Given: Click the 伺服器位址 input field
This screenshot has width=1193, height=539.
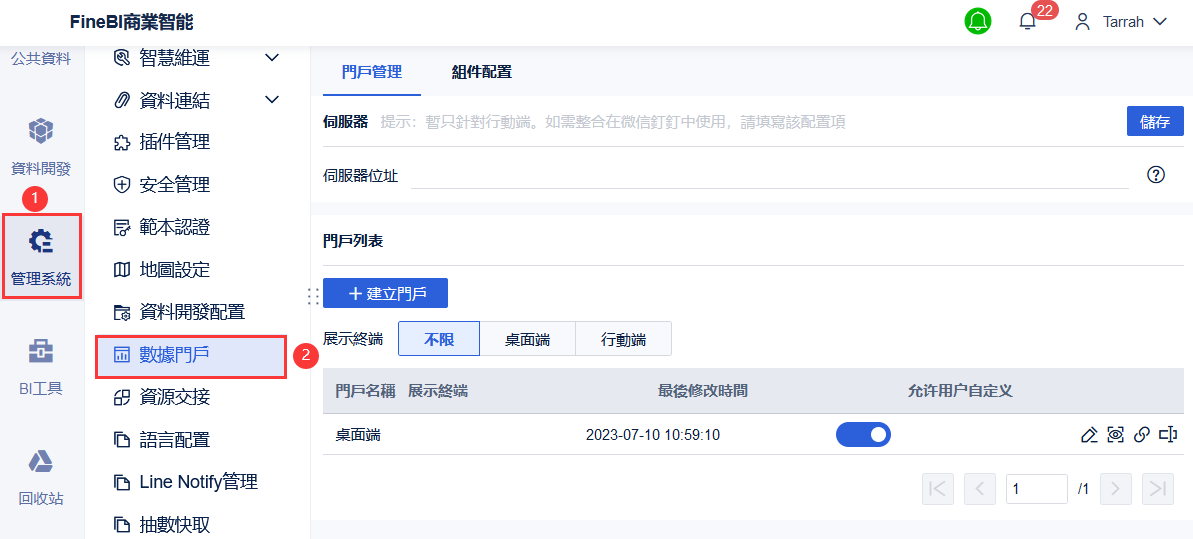Looking at the screenshot, I should tap(770, 175).
